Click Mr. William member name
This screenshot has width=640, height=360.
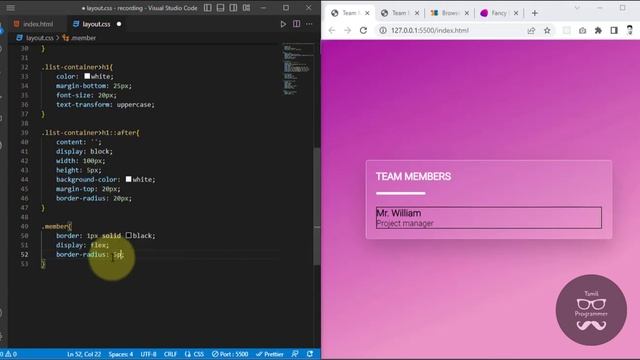pyautogui.click(x=398, y=213)
